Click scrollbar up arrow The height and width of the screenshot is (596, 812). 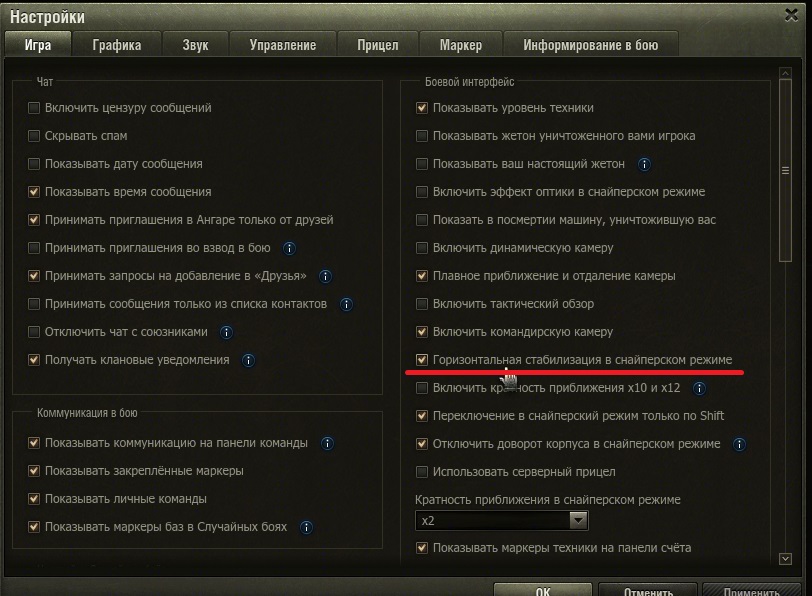(785, 73)
